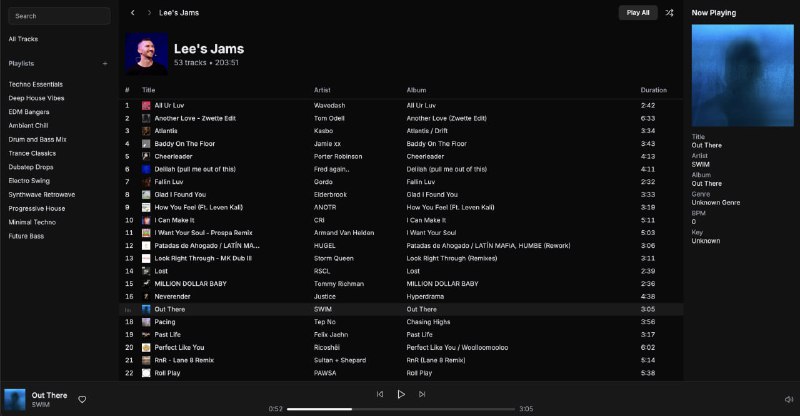800x416 pixels.
Task: Click in the Search field
Action: click(59, 16)
